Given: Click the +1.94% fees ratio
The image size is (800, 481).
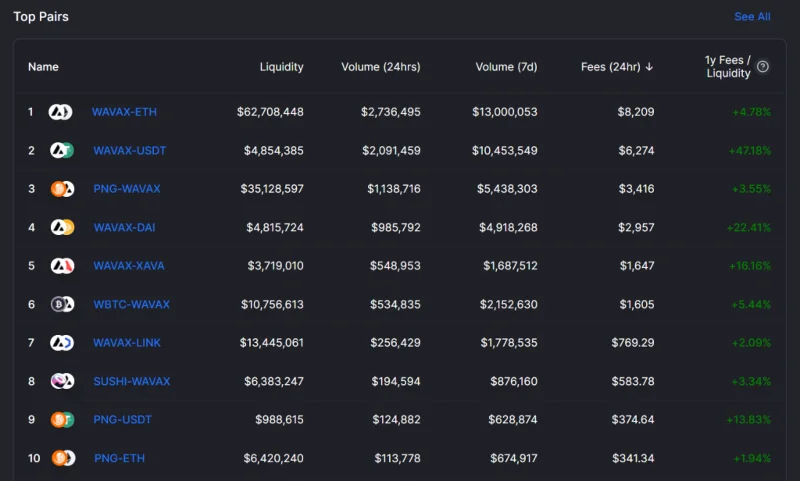Looking at the screenshot, I should point(752,458).
